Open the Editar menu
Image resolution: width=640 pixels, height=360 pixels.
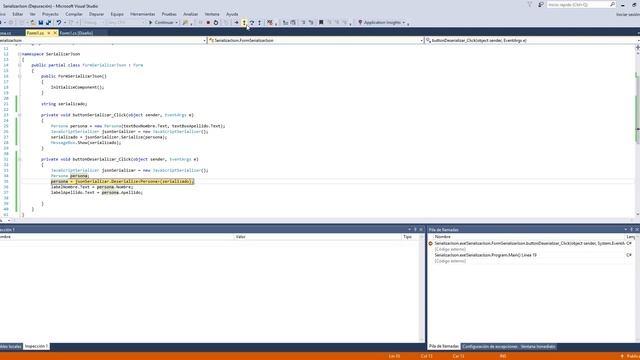[x=18, y=14]
